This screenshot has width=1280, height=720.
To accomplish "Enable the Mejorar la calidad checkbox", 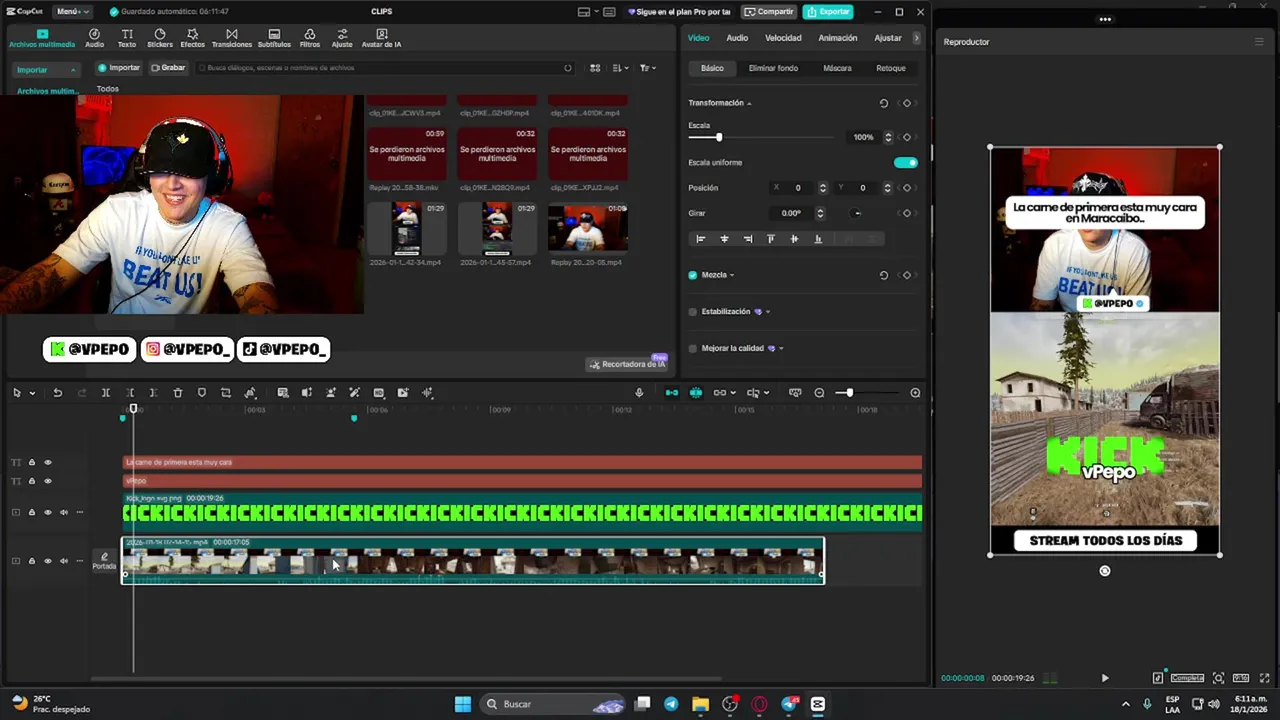I will coord(693,349).
